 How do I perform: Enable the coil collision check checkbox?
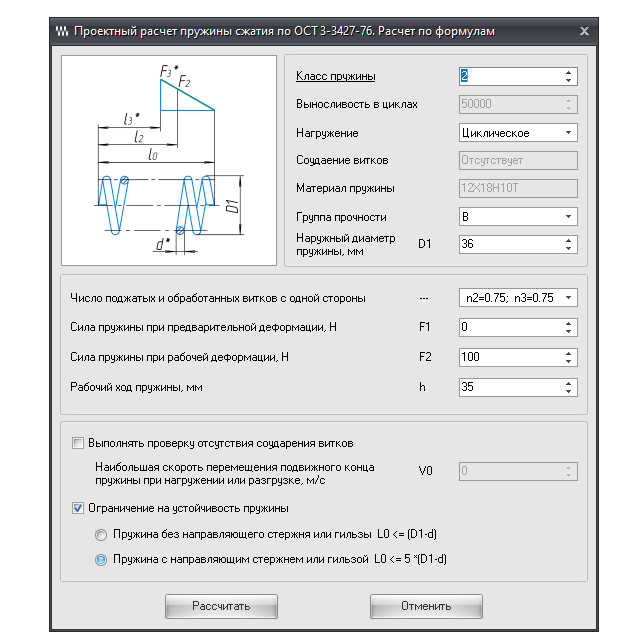(78, 443)
